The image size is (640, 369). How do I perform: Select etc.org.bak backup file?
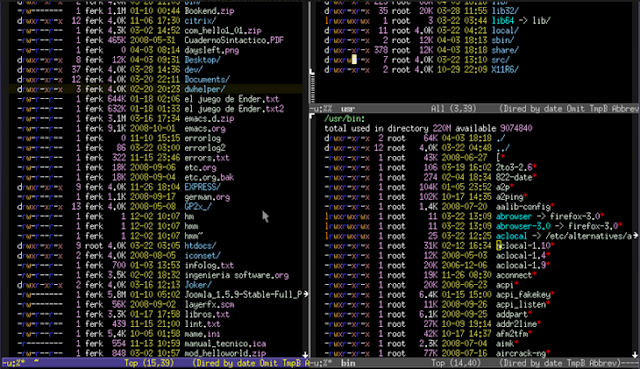point(209,178)
